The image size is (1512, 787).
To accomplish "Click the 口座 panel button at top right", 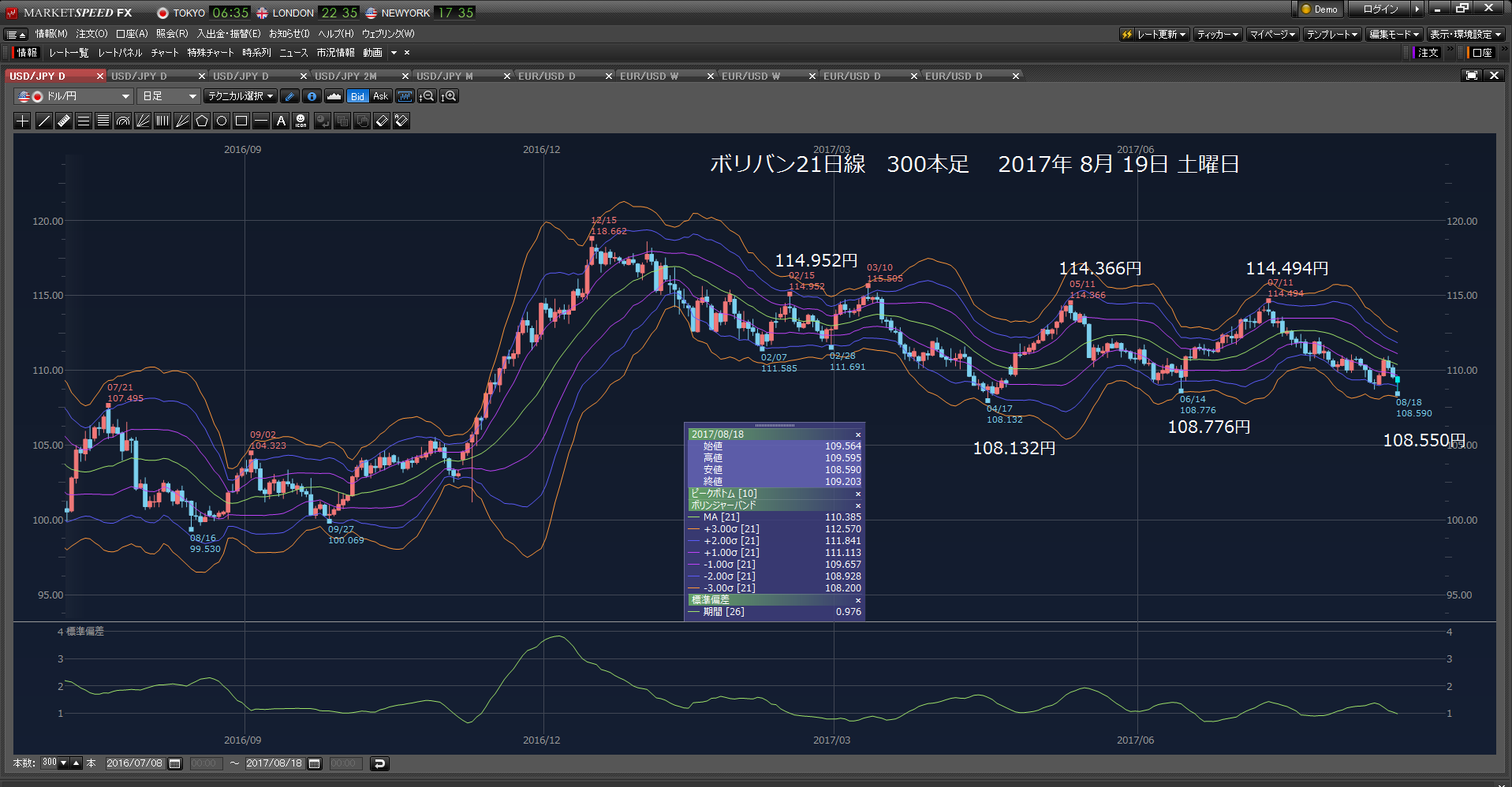I will [1482, 53].
